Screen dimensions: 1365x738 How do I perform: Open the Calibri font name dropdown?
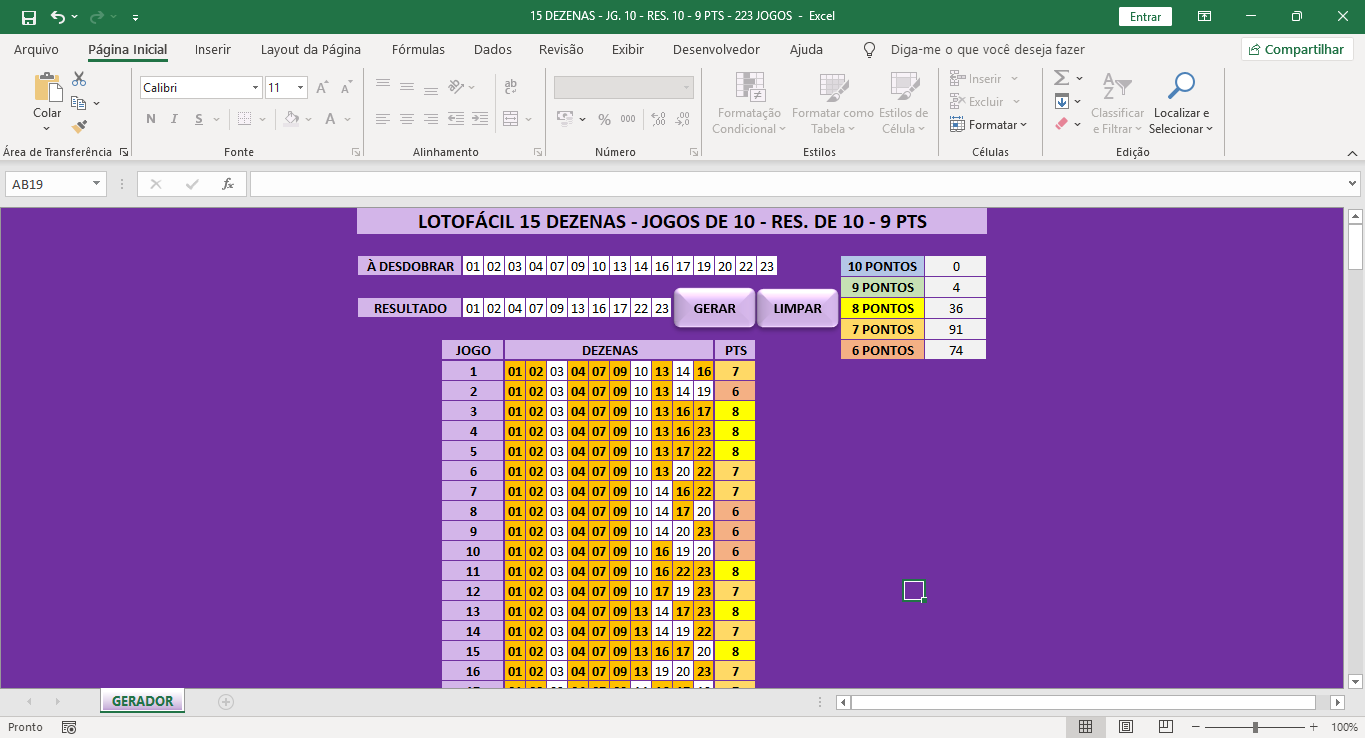(255, 88)
